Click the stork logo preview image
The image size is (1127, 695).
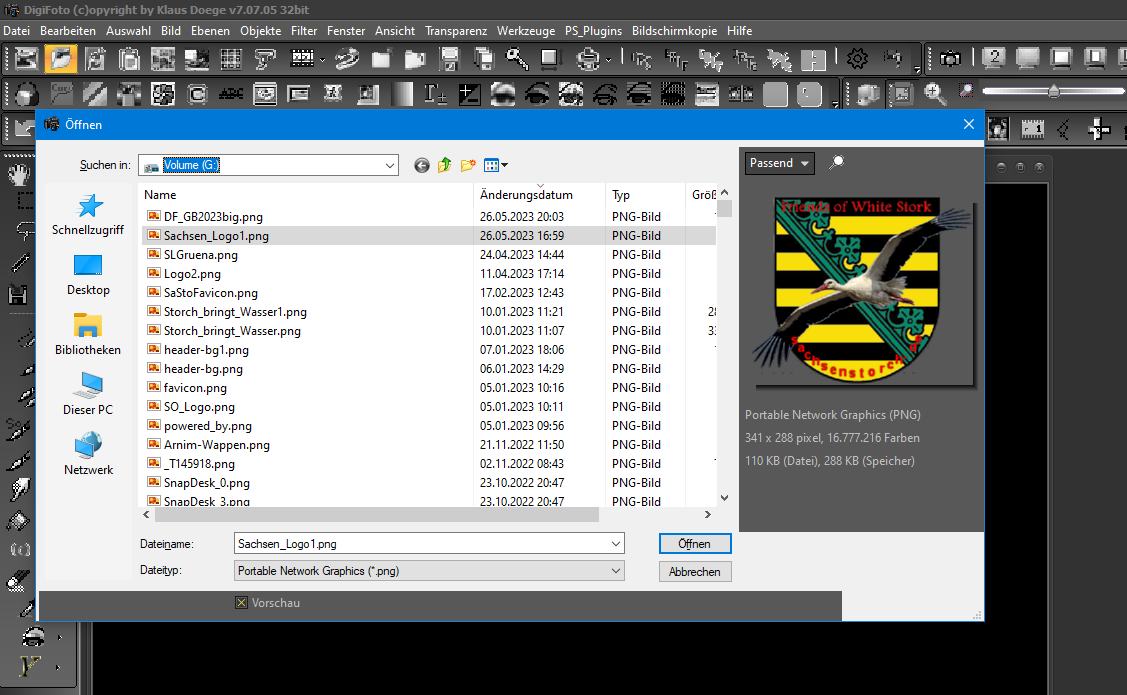[x=862, y=291]
